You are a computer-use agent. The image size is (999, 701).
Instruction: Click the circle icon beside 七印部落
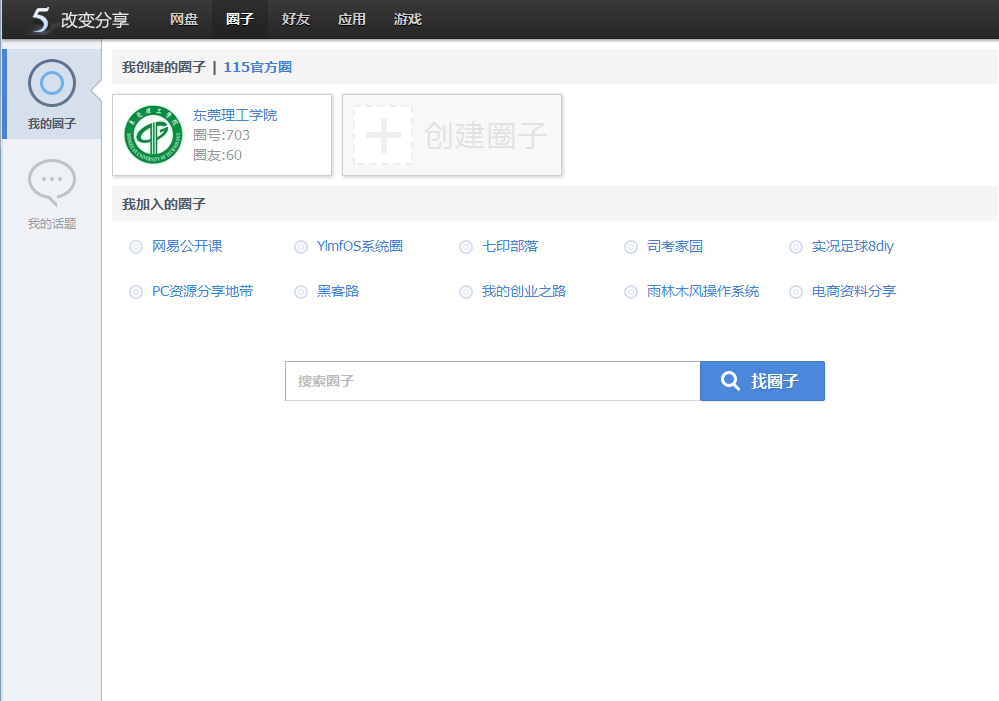466,247
